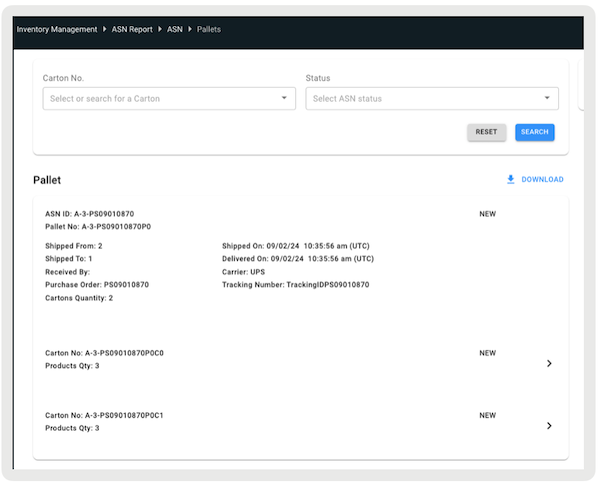
Task: Go to ASN Report breadcrumb
Action: click(132, 29)
